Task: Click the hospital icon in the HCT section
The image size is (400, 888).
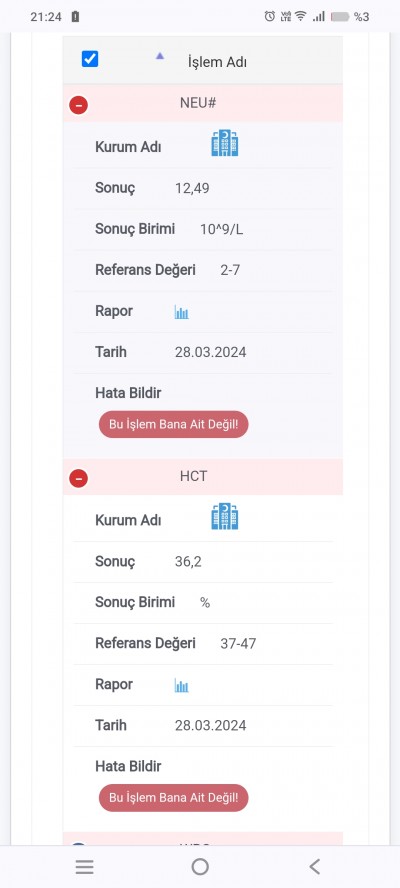Action: [x=224, y=516]
